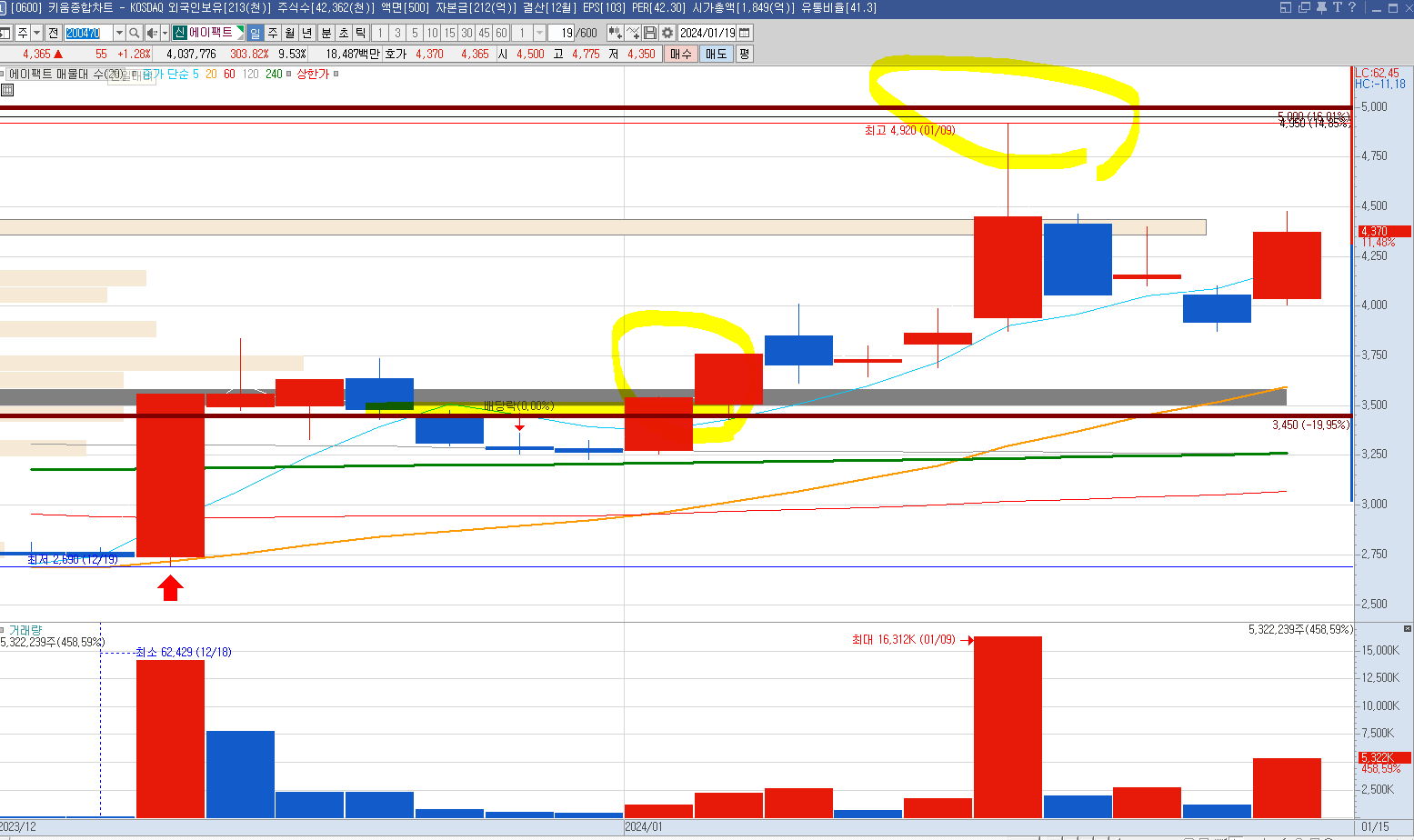This screenshot has height=840, width=1414.
Task: Open the calendar icon beside 2024/01/19
Action: pyautogui.click(x=745, y=33)
